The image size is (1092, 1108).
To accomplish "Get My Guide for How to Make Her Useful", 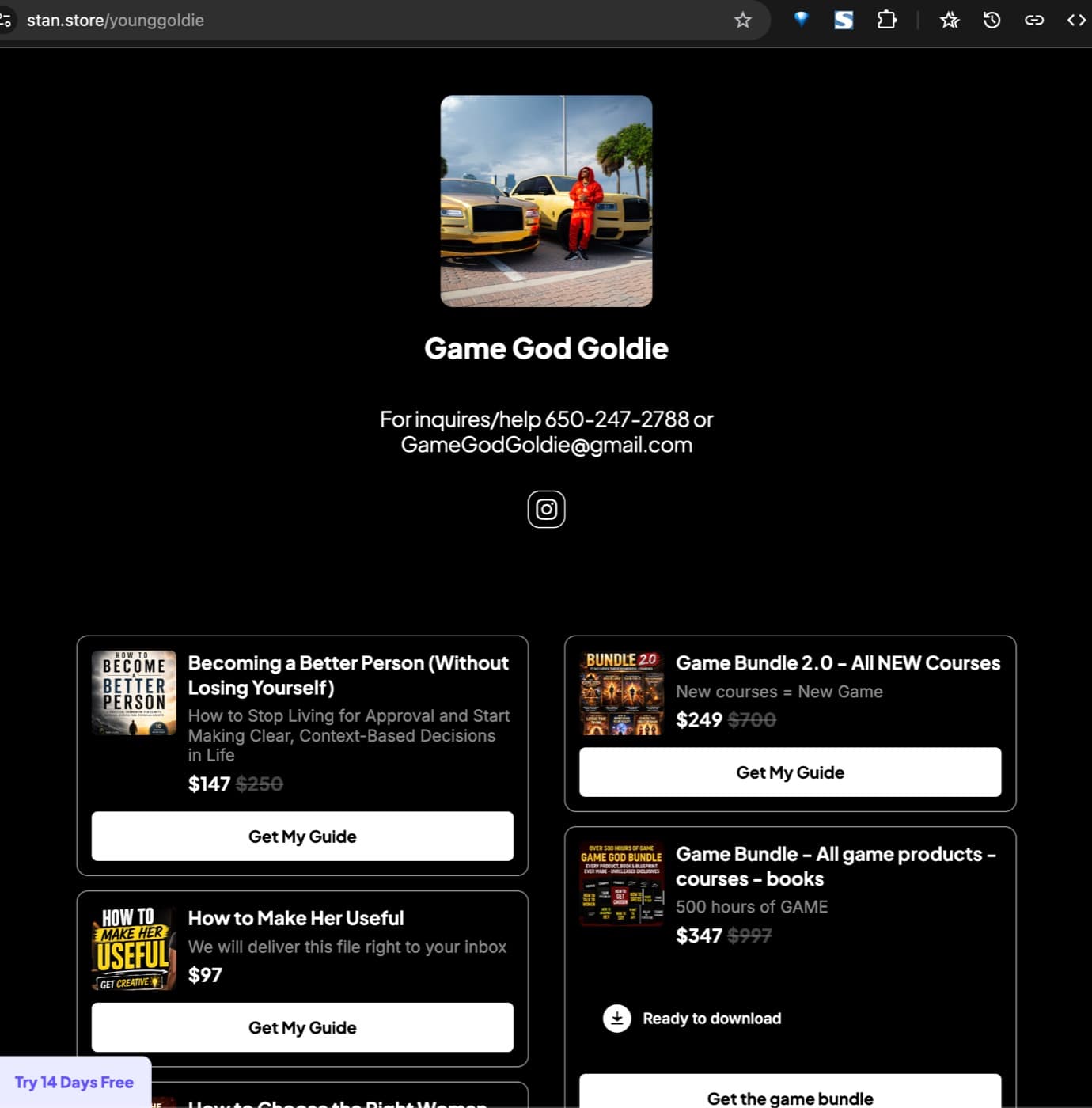I will click(x=302, y=1027).
